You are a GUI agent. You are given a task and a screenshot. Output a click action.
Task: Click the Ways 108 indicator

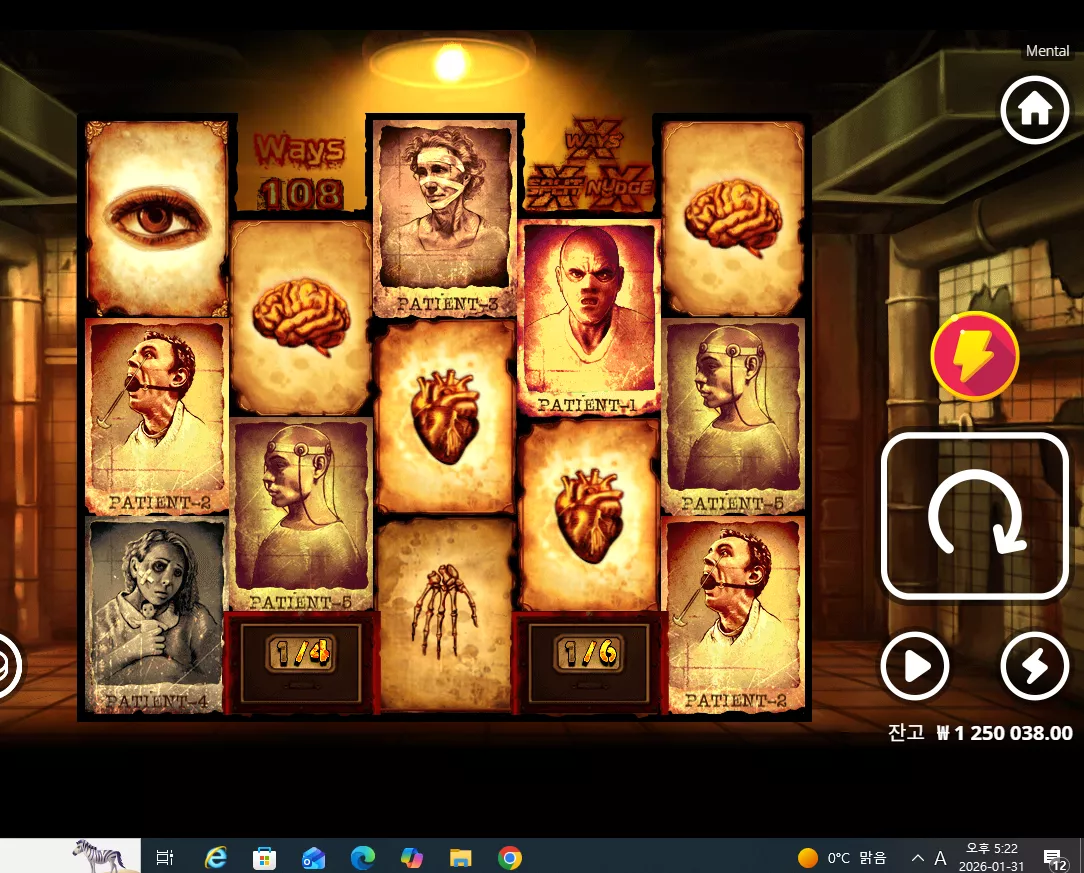point(300,170)
